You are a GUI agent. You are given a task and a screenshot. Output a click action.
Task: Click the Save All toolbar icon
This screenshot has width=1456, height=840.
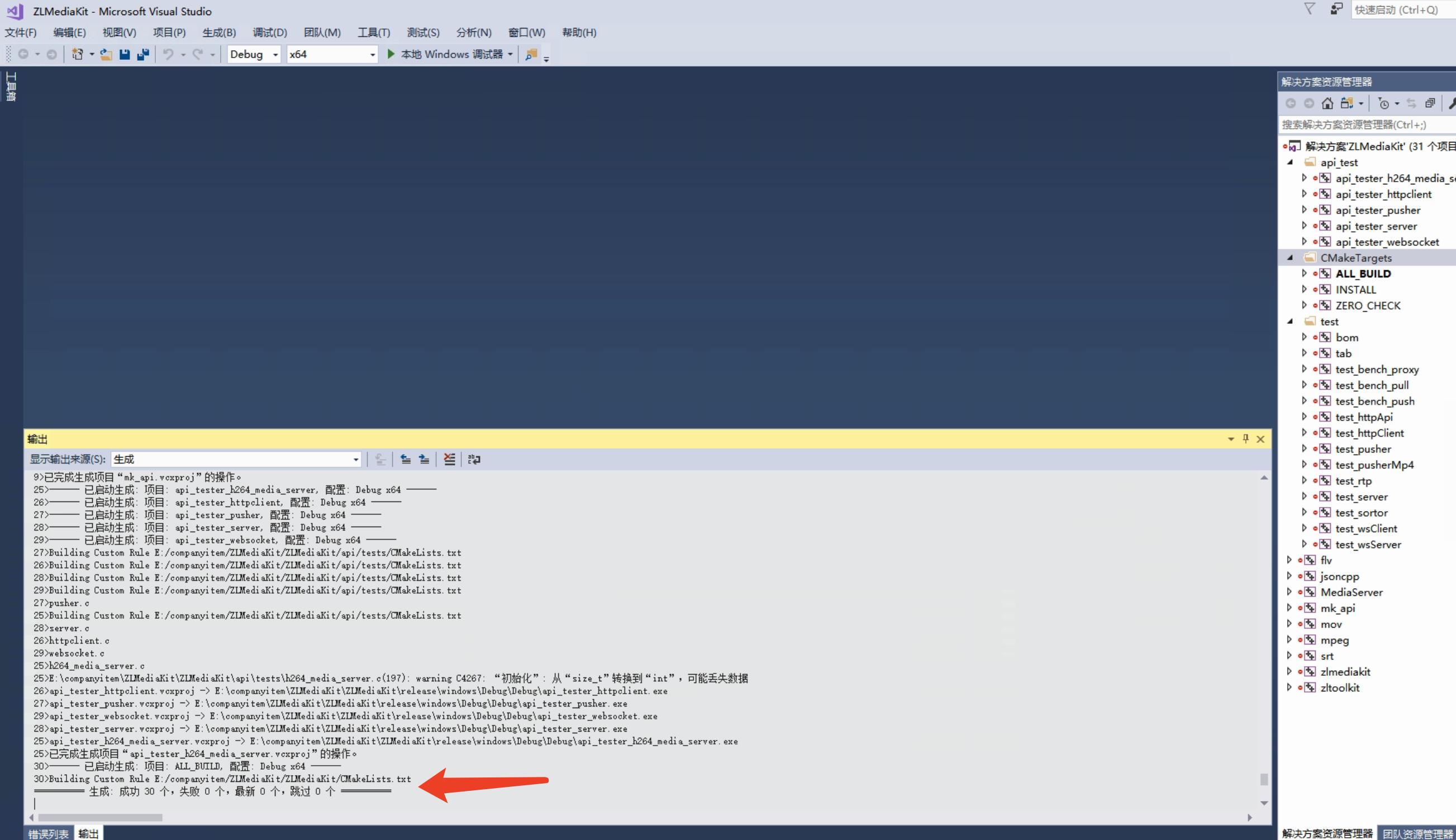tap(142, 54)
